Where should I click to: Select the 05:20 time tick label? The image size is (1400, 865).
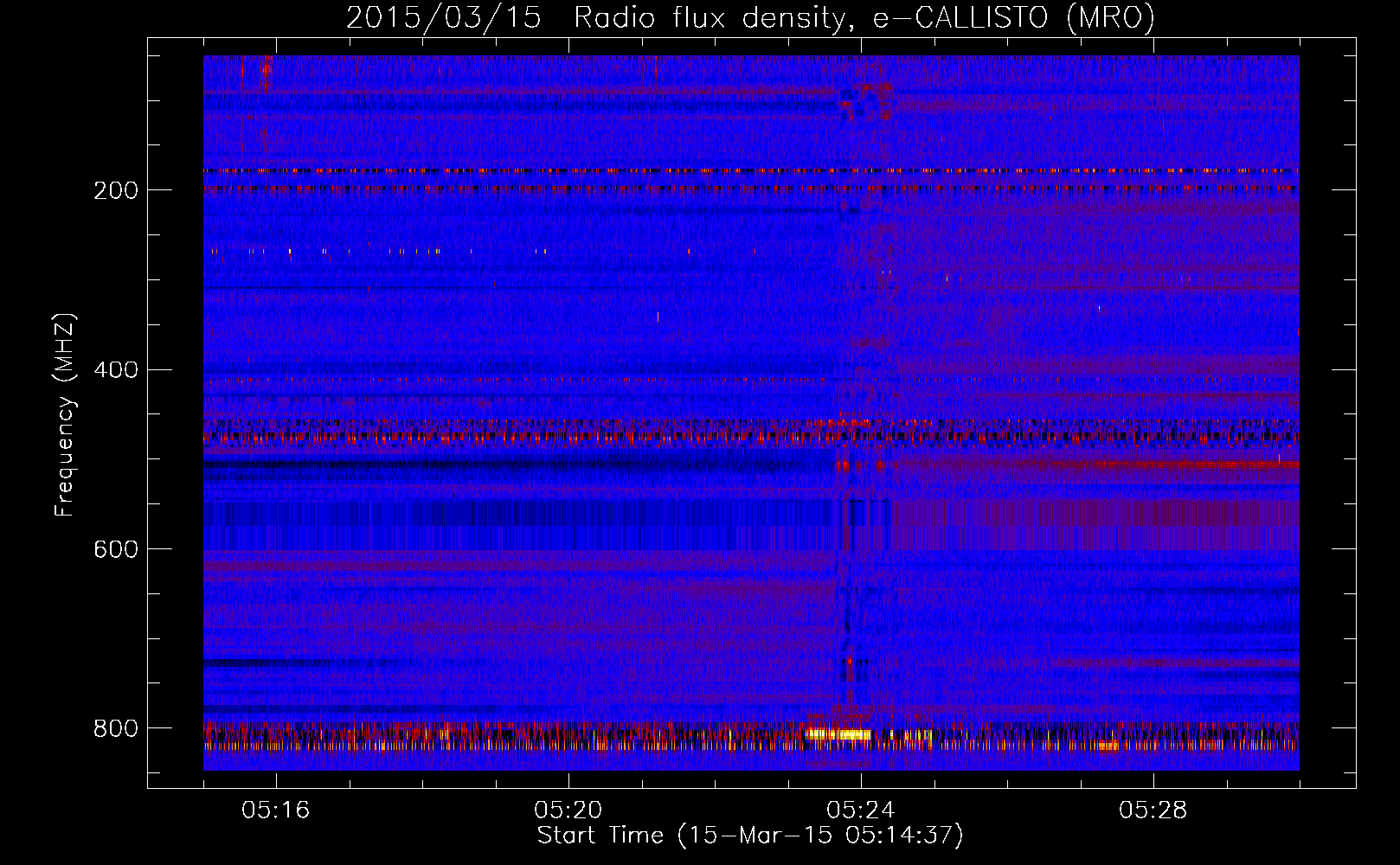click(x=568, y=811)
